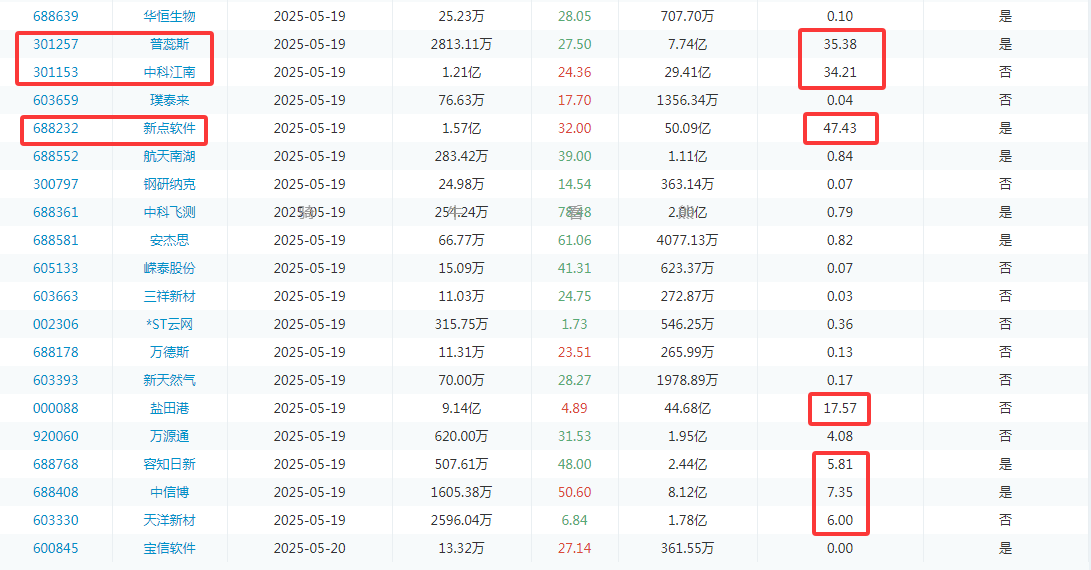Click the 中科飞测 name link
The image size is (1091, 570).
169,212
